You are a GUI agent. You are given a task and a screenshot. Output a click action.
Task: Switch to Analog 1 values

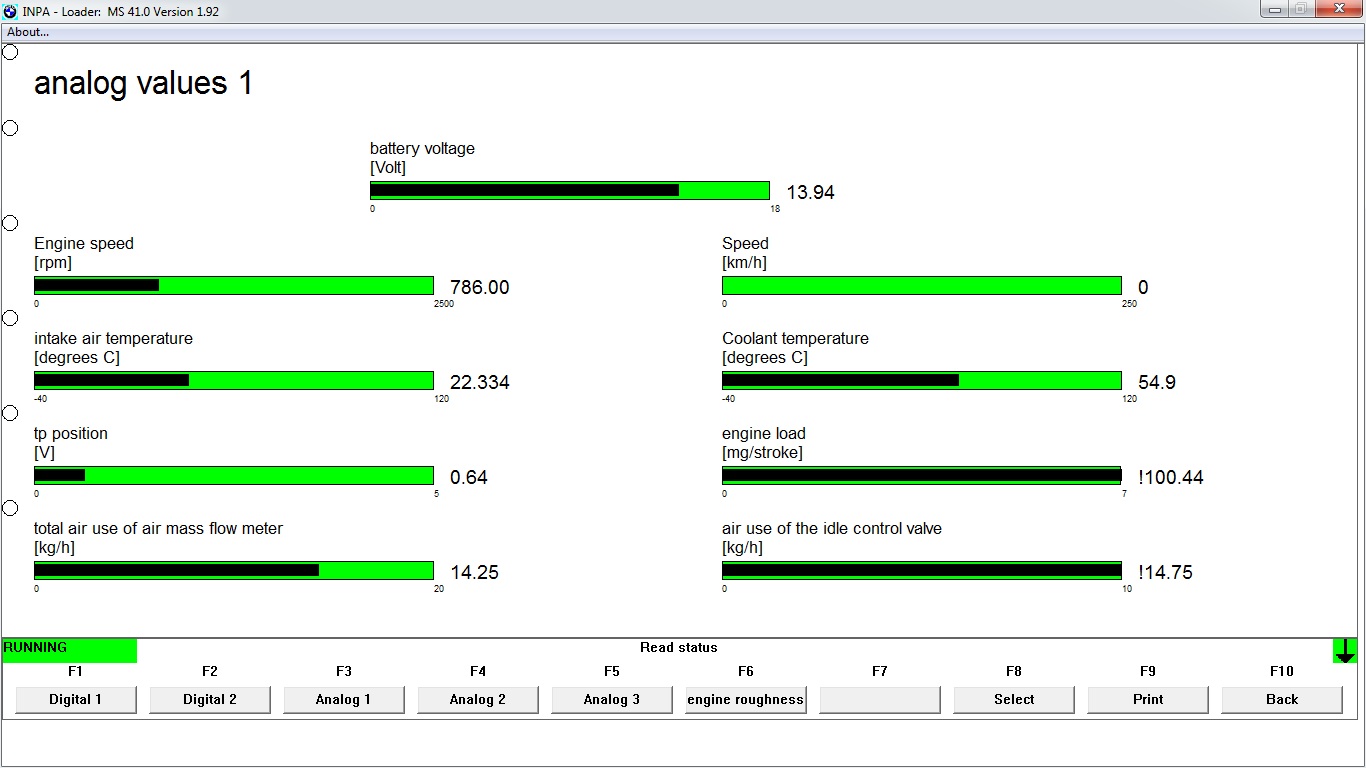pos(344,700)
